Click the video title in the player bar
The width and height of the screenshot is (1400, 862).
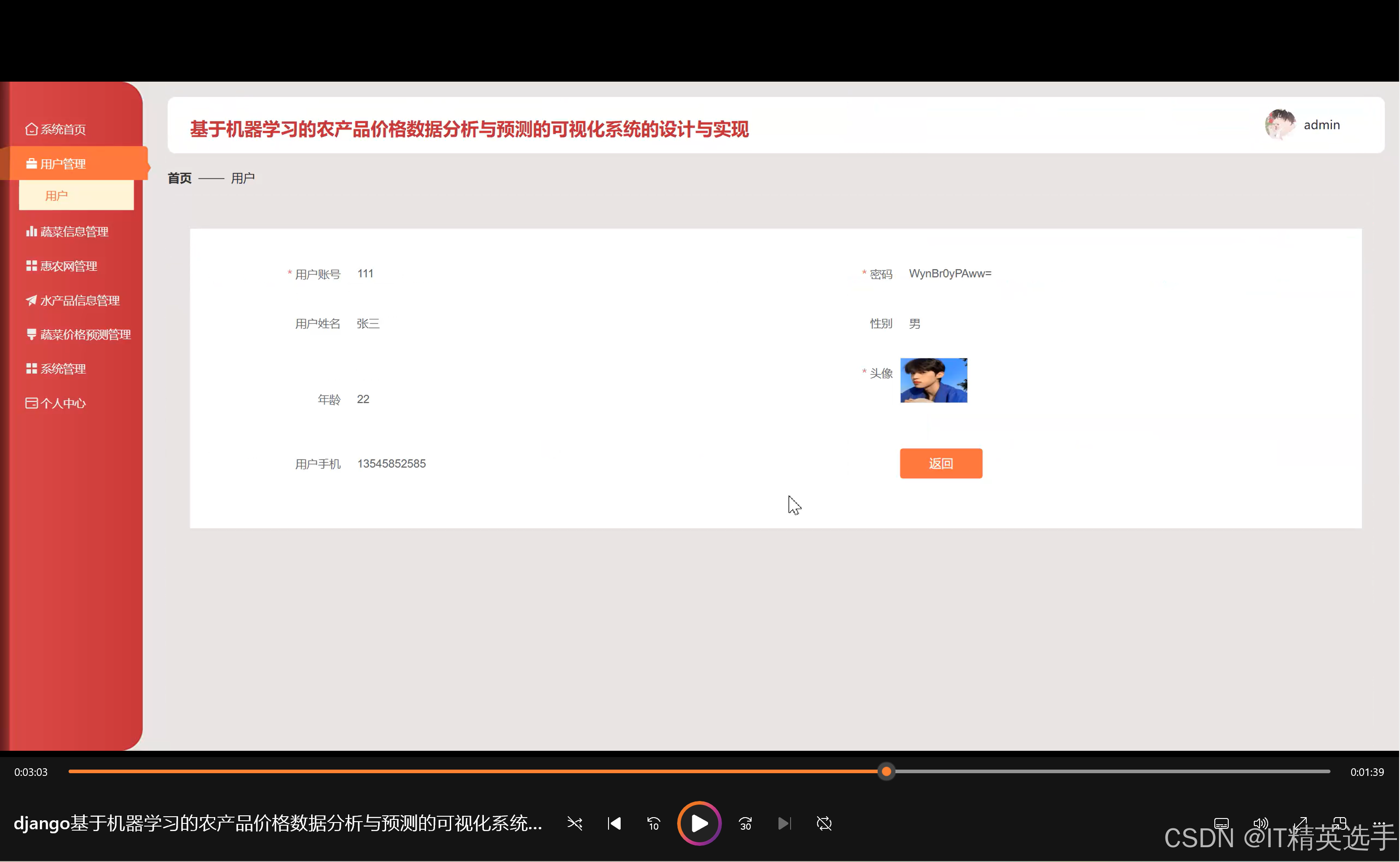point(278,823)
